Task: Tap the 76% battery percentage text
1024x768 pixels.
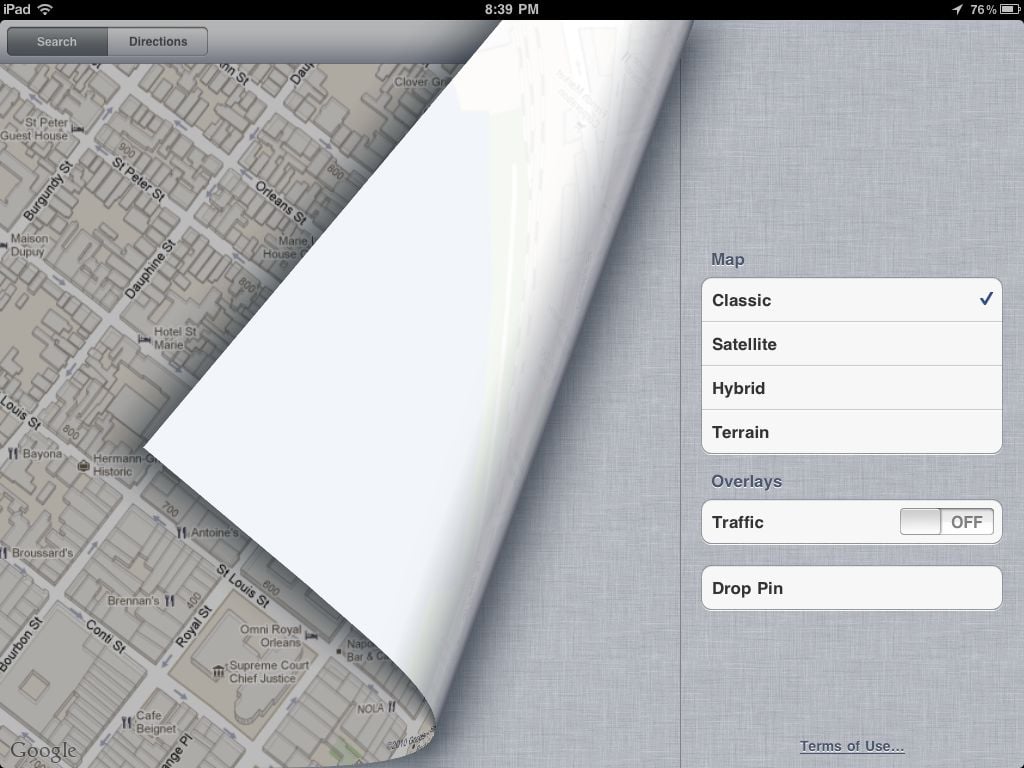Action: pos(983,9)
